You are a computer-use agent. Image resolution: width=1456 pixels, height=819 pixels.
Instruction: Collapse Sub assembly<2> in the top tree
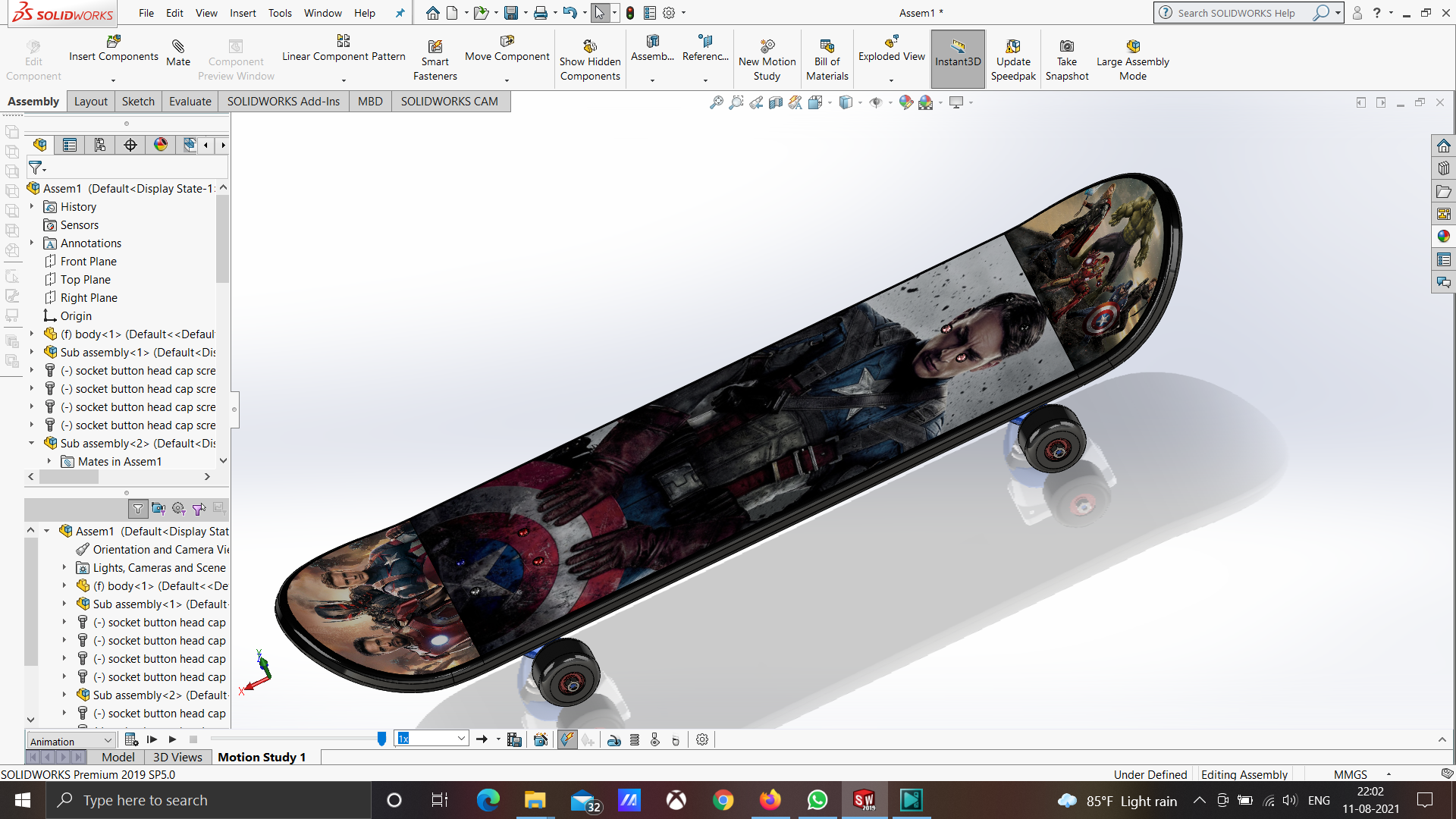[32, 443]
